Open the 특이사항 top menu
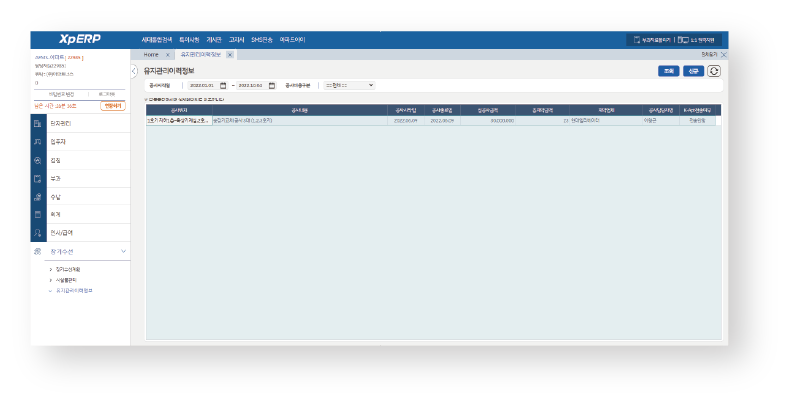 189,40
